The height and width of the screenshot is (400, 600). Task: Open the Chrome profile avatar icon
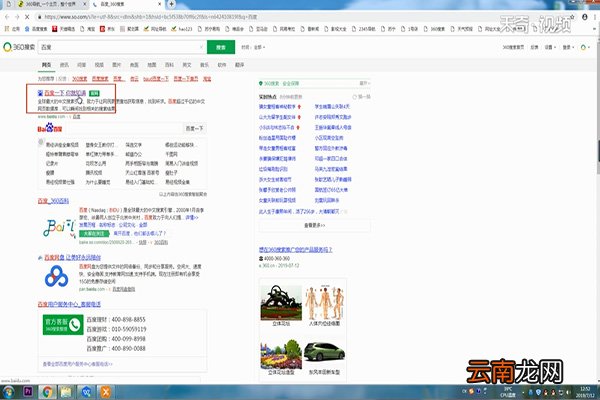(x=584, y=17)
